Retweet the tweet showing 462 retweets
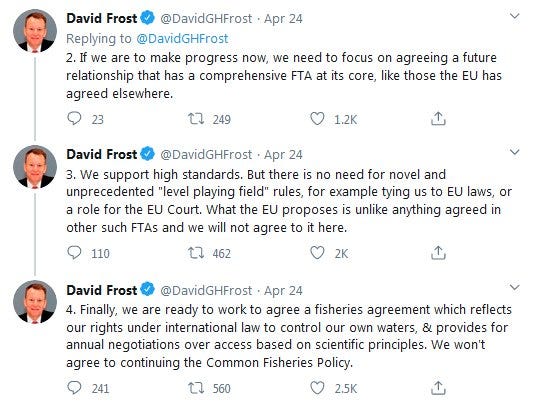This screenshot has height=404, width=535. [x=196, y=253]
